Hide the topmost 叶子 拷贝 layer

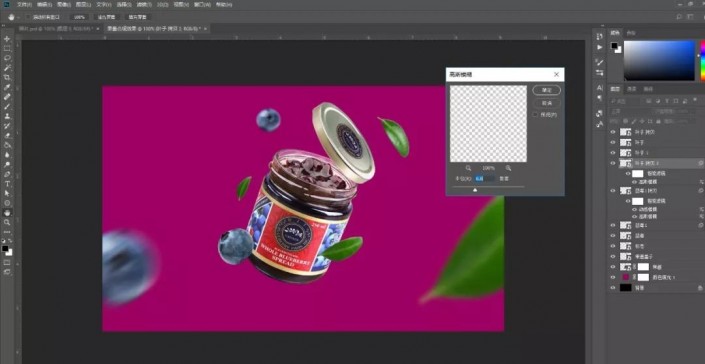(x=613, y=132)
